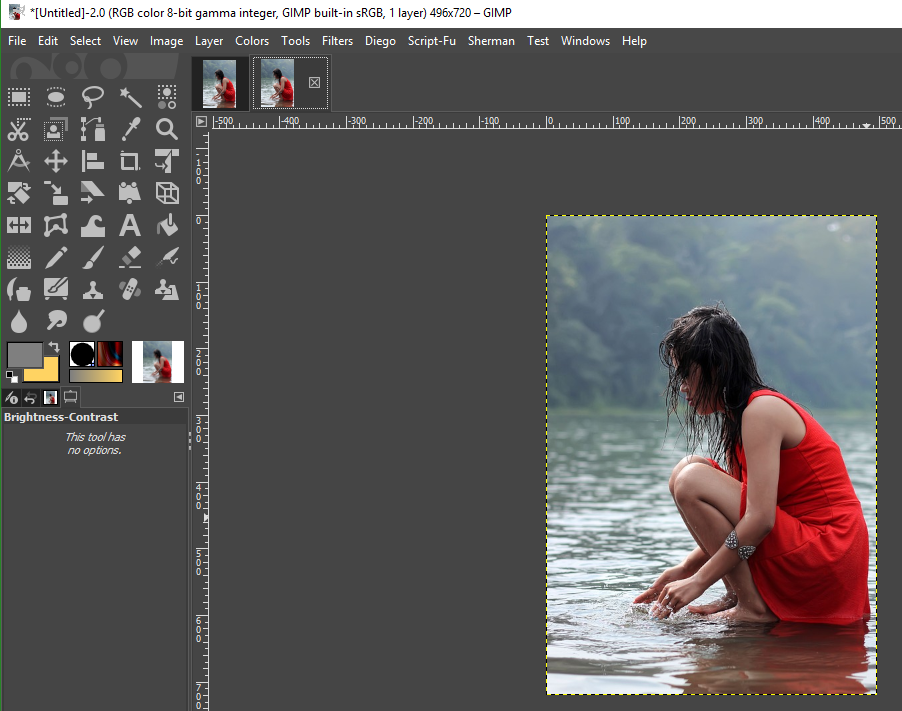The height and width of the screenshot is (711, 902).
Task: Select the Rectangle Select tool
Action: (19, 97)
